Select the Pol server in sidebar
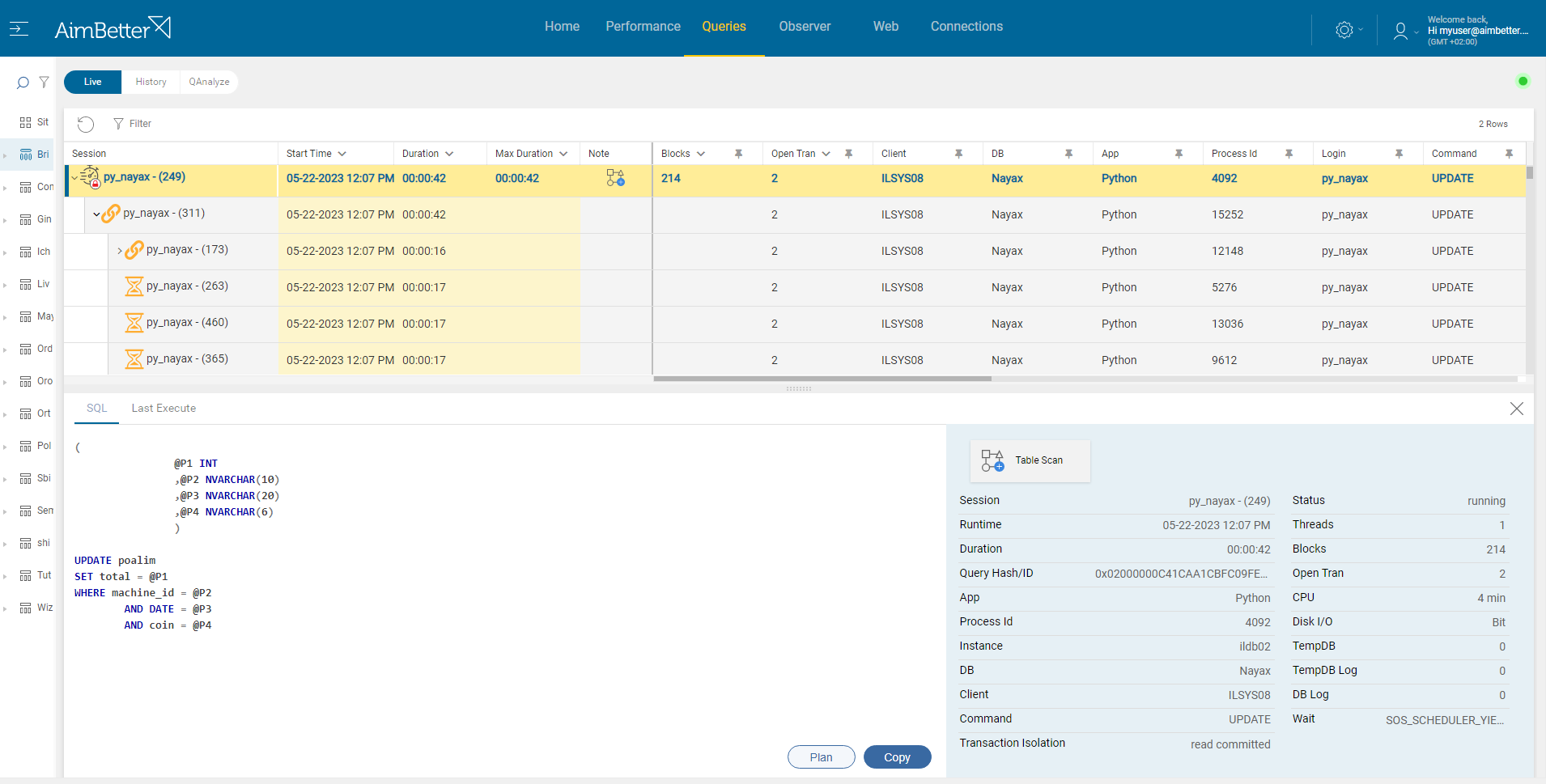Image resolution: width=1546 pixels, height=784 pixels. [36, 446]
